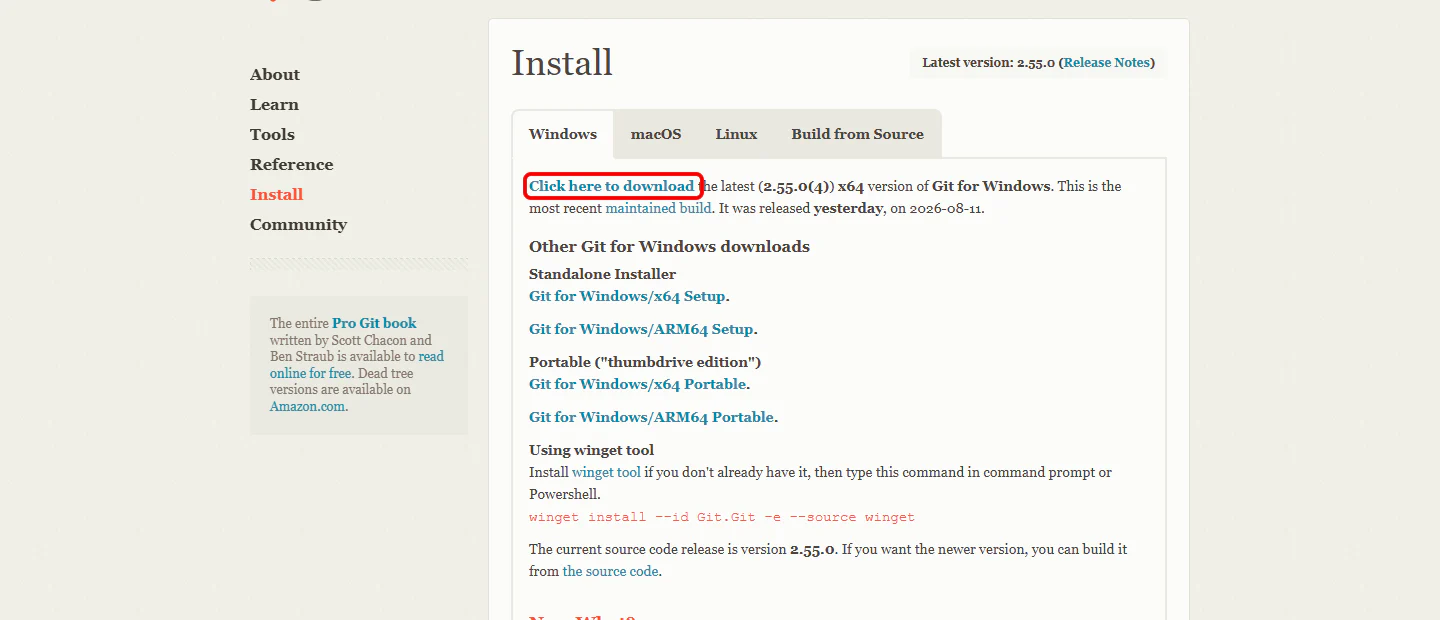Download Git for Windows/ARM64 Portable
Image resolution: width=1440 pixels, height=620 pixels.
(x=651, y=418)
